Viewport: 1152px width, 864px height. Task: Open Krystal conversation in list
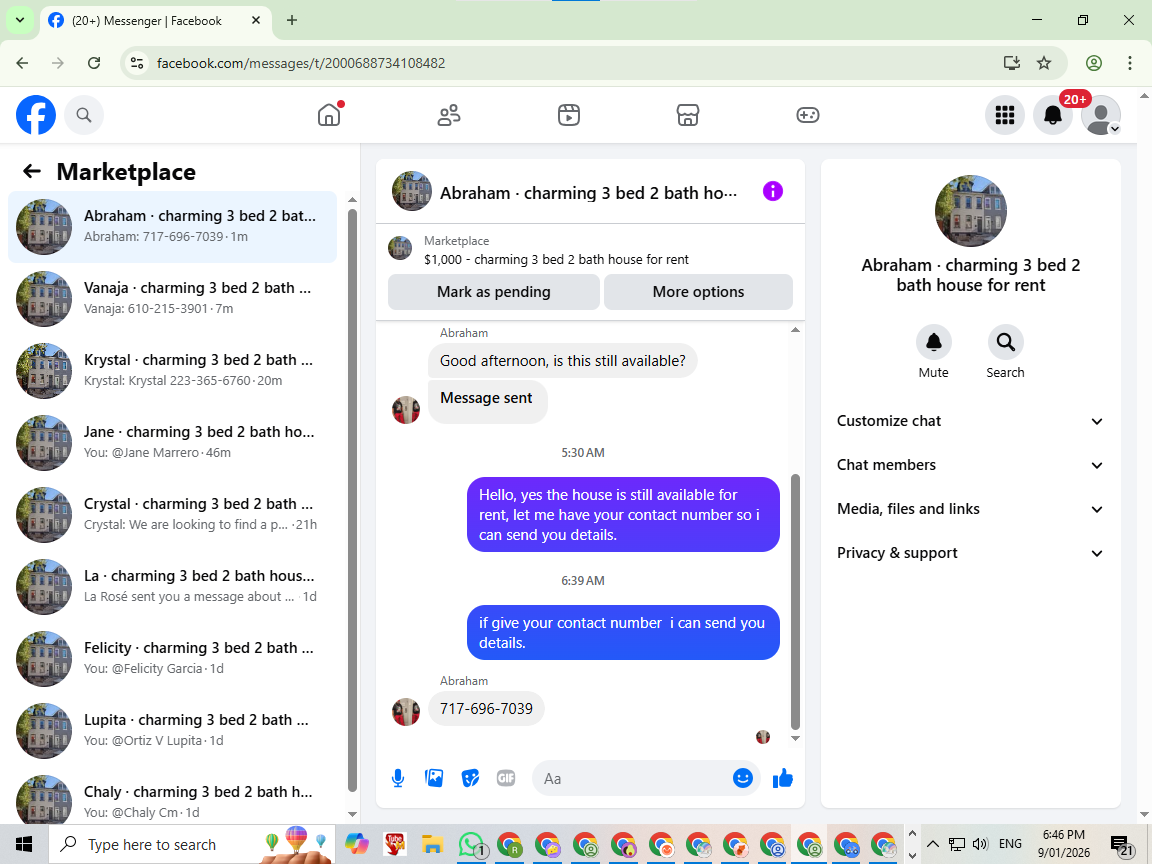(x=173, y=370)
